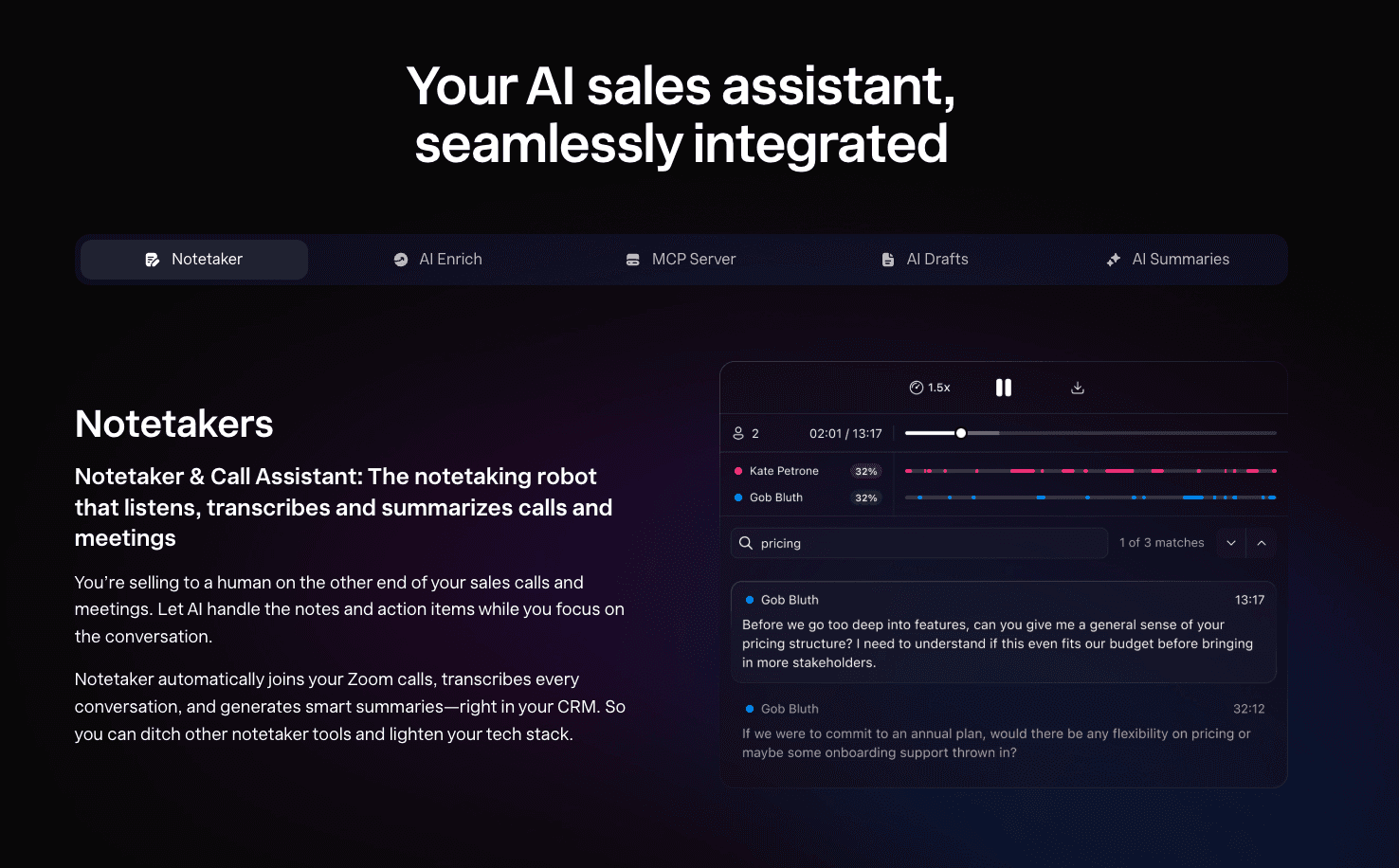
Task: Change playback speed from 1.5x
Action: tap(930, 387)
